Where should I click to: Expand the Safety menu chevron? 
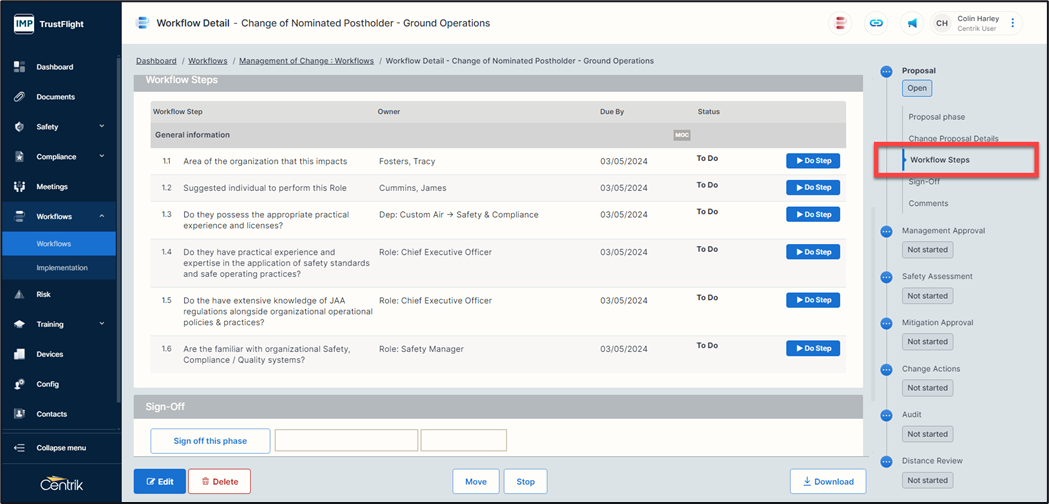[102, 127]
